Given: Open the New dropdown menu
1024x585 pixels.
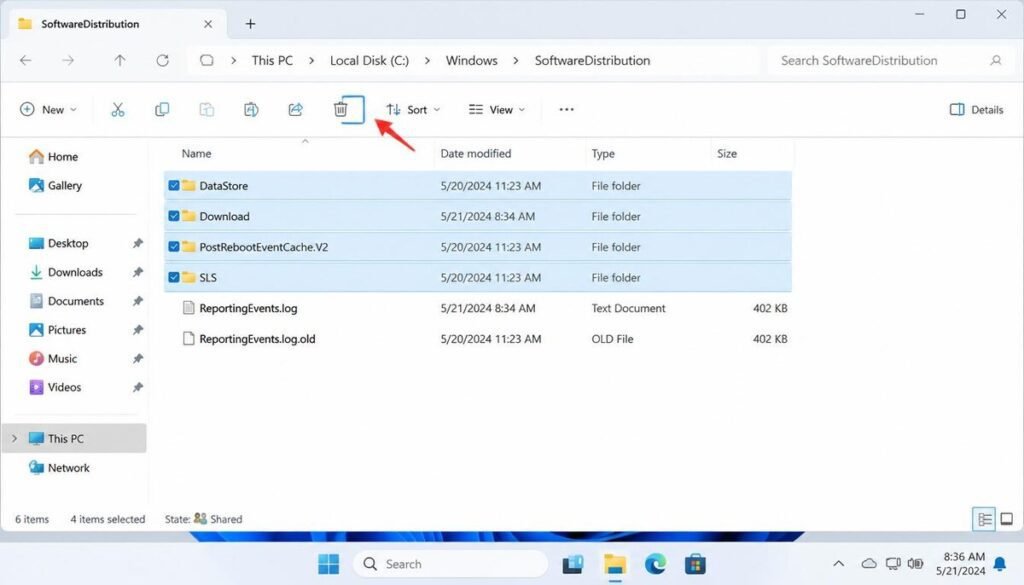Looking at the screenshot, I should point(48,110).
